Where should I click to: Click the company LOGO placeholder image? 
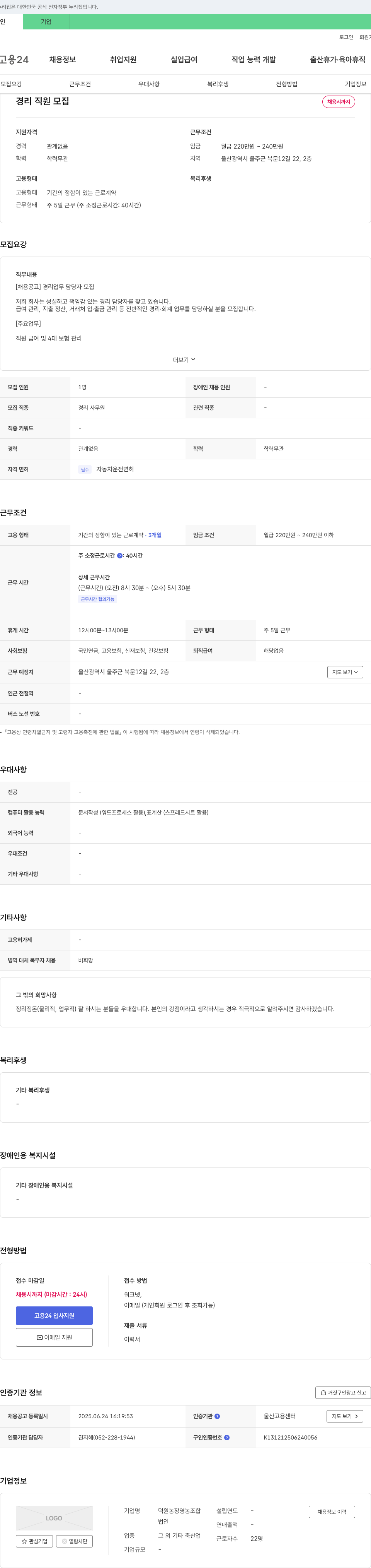point(54,1517)
